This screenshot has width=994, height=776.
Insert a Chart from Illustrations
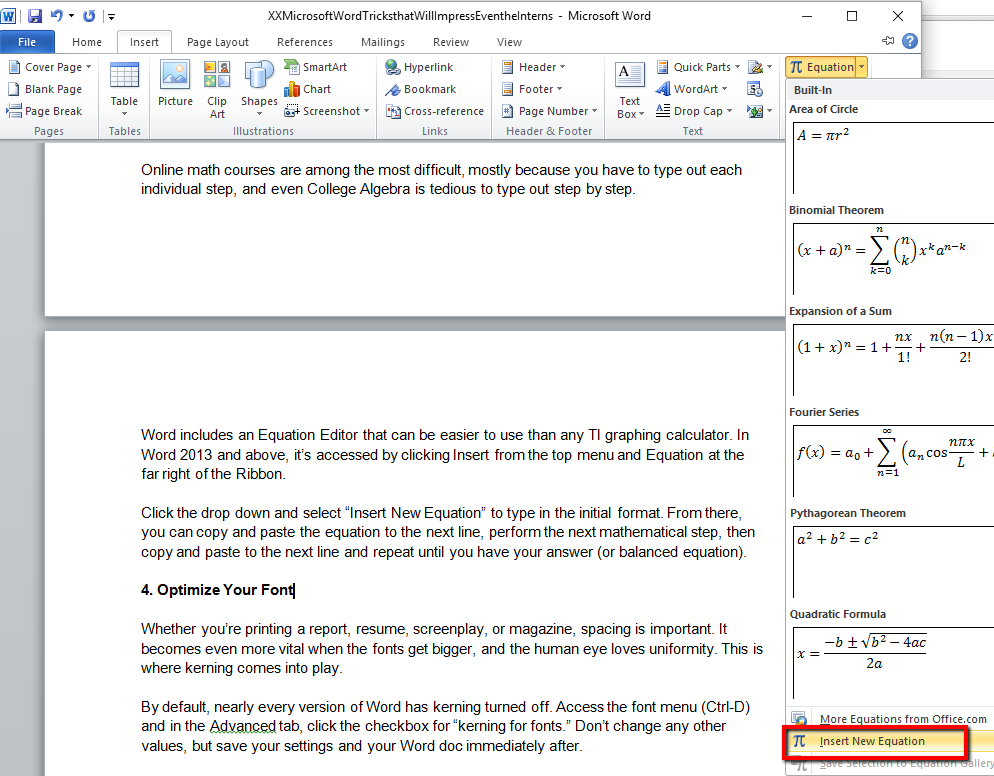tap(308, 89)
